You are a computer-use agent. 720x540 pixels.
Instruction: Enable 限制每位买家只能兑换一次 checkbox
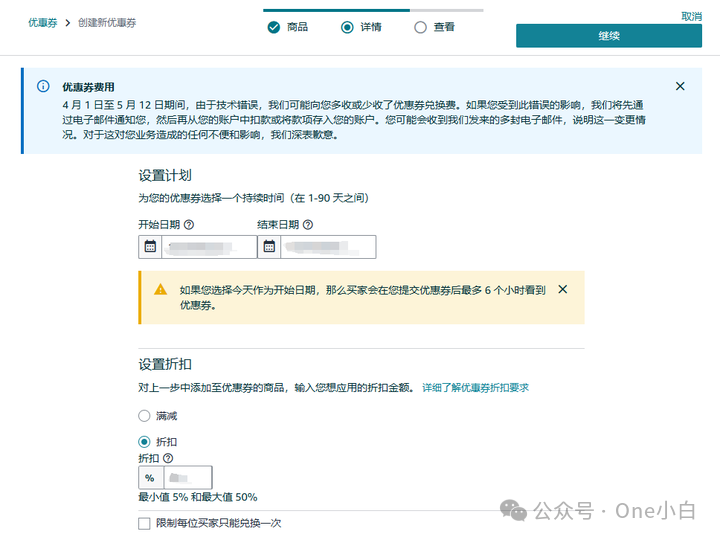[x=144, y=523]
